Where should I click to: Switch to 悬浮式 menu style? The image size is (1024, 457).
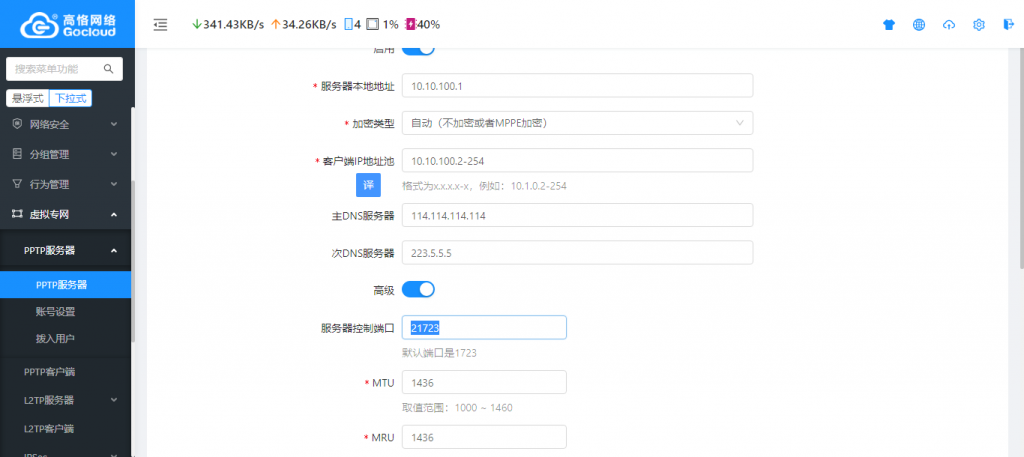point(27,98)
